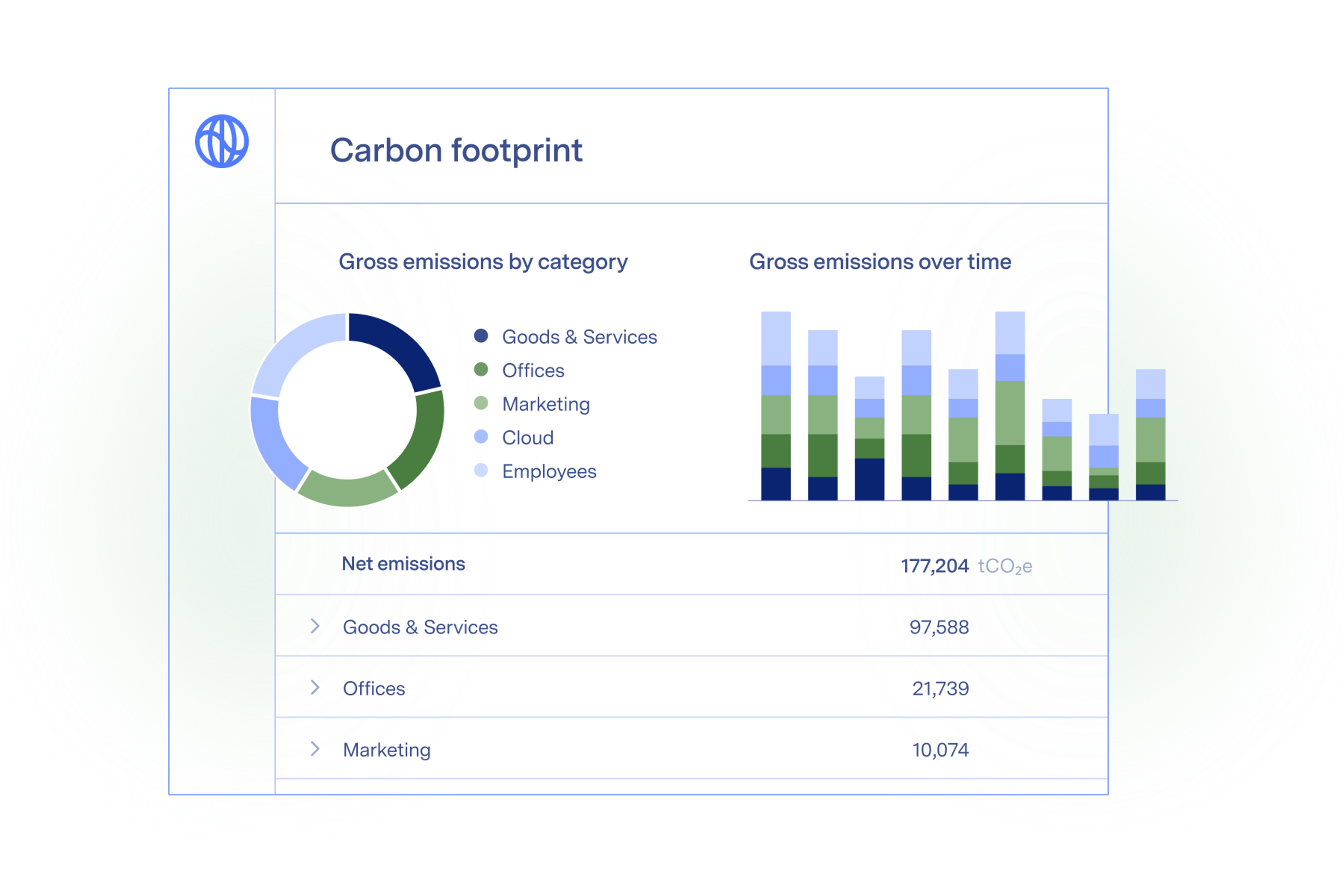Click the first stacked bar in the chart

click(776, 406)
